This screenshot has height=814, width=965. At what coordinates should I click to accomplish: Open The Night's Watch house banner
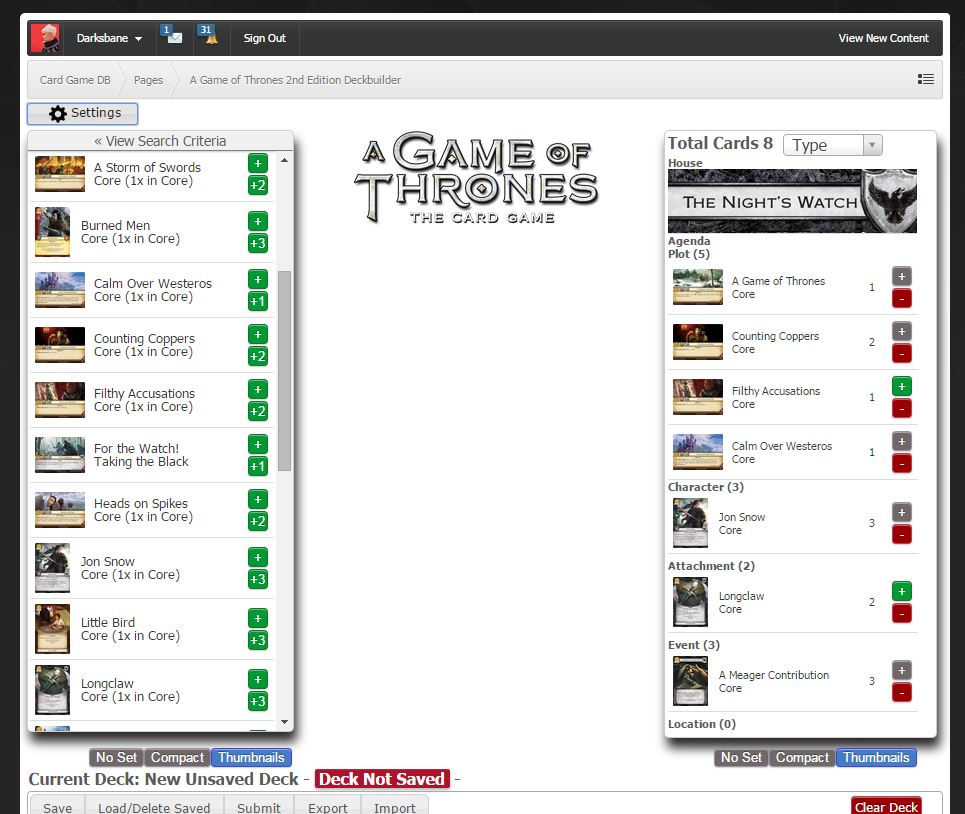tap(792, 201)
